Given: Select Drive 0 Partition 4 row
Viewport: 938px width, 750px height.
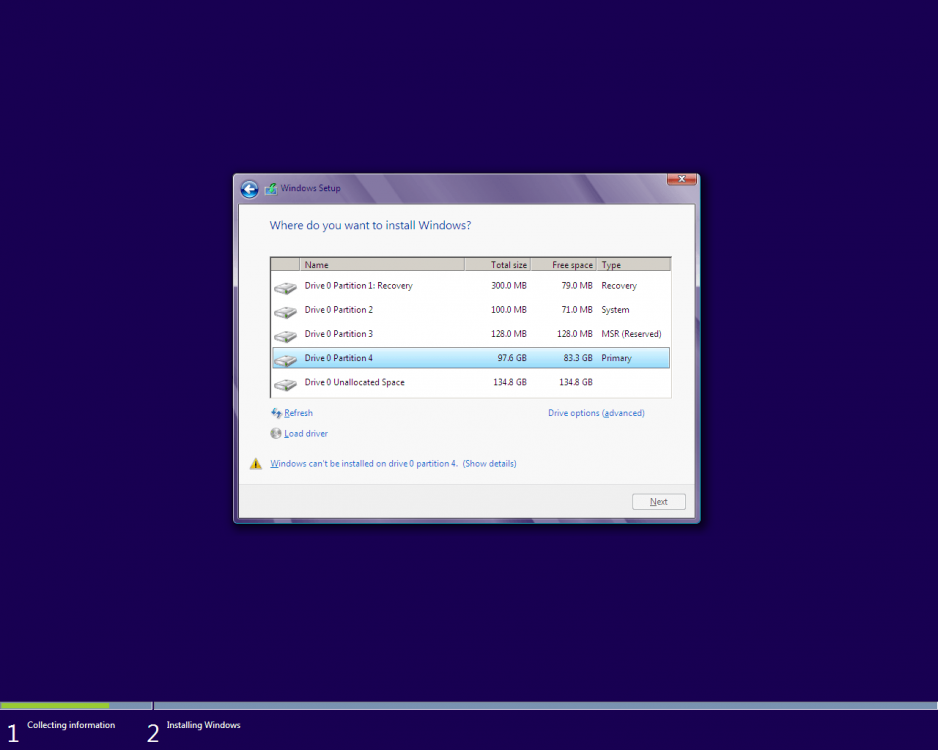Looking at the screenshot, I should click(471, 358).
